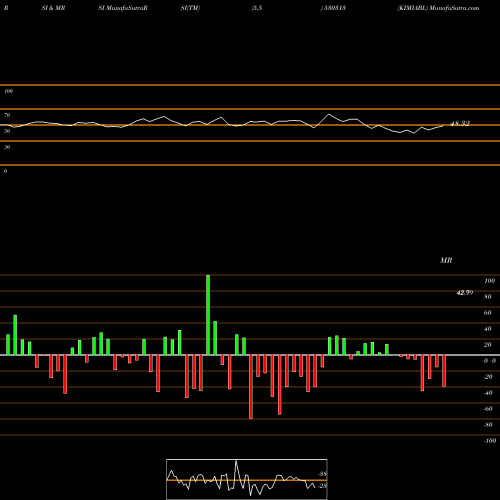Click the tallest green MR bar
The image size is (500, 500).
tap(208, 315)
